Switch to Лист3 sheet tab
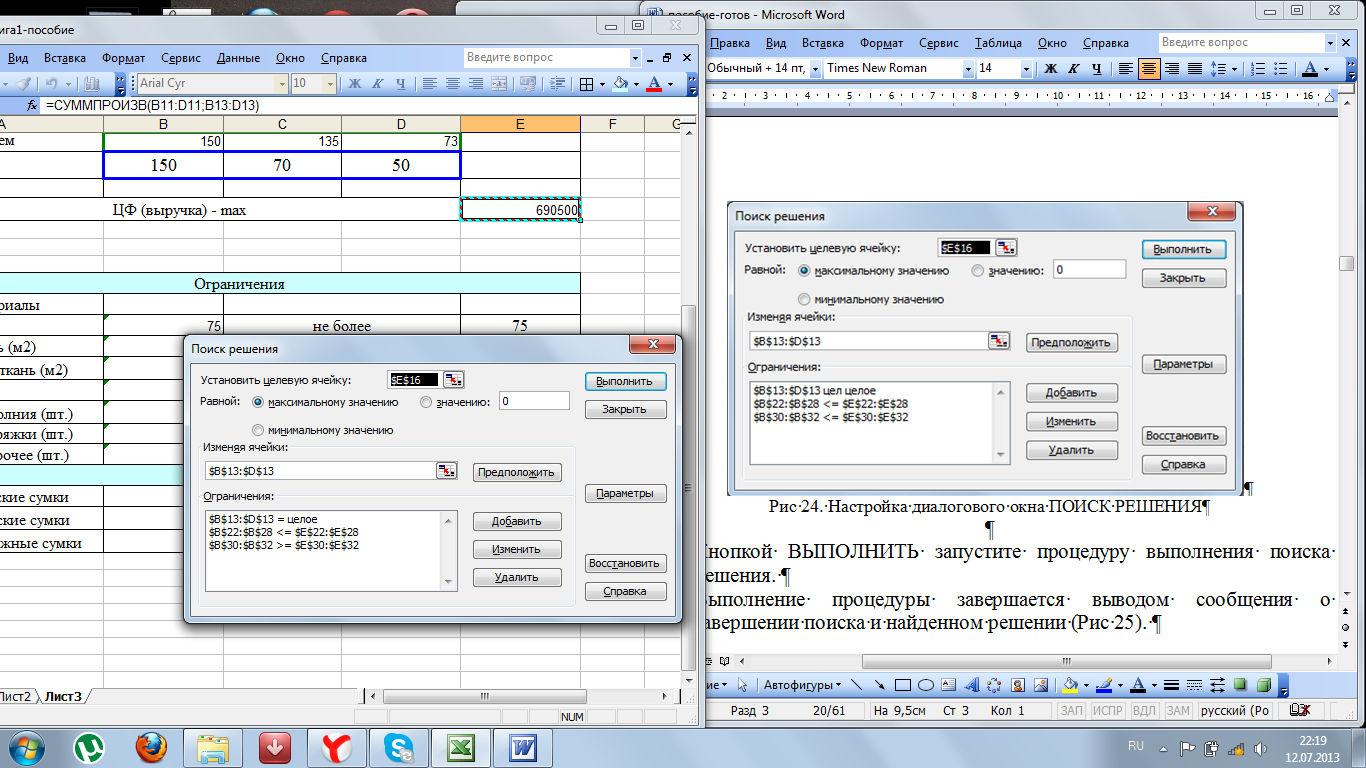 tap(64, 695)
